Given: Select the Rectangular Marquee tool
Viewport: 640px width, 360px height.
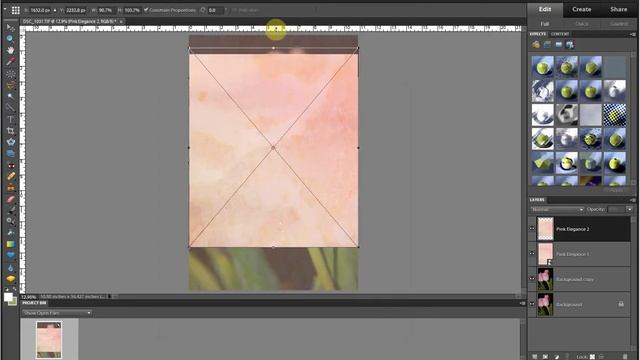Looking at the screenshot, I should click(10, 73).
